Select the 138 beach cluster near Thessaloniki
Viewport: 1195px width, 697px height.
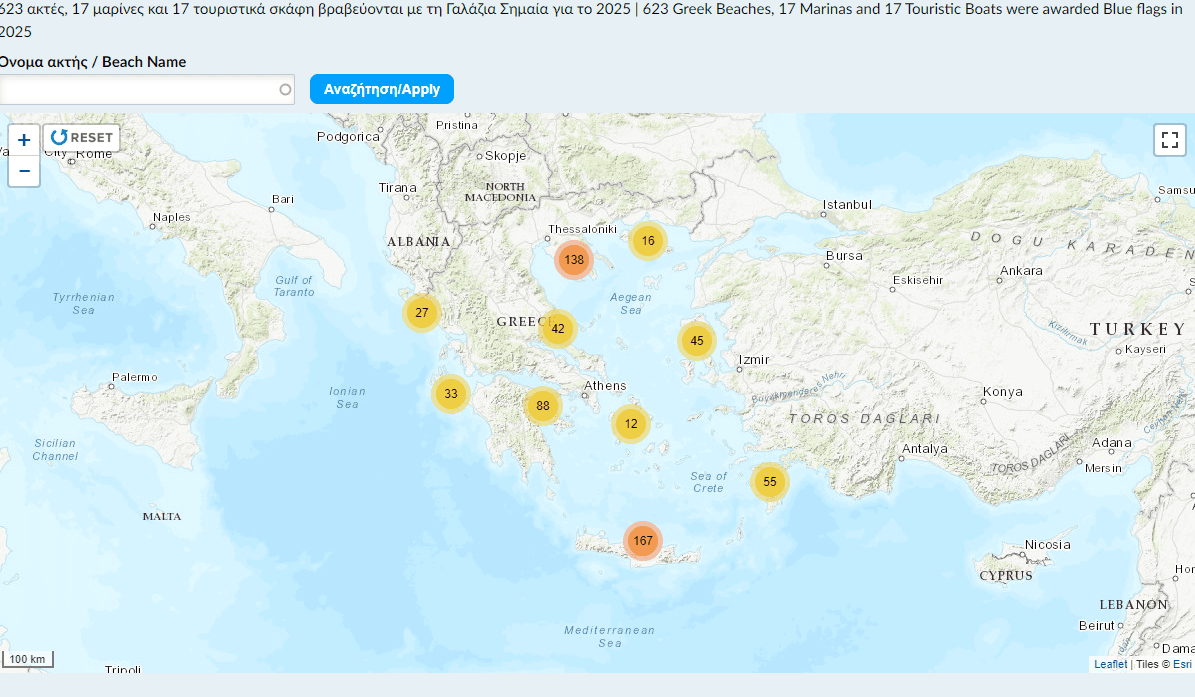572,259
